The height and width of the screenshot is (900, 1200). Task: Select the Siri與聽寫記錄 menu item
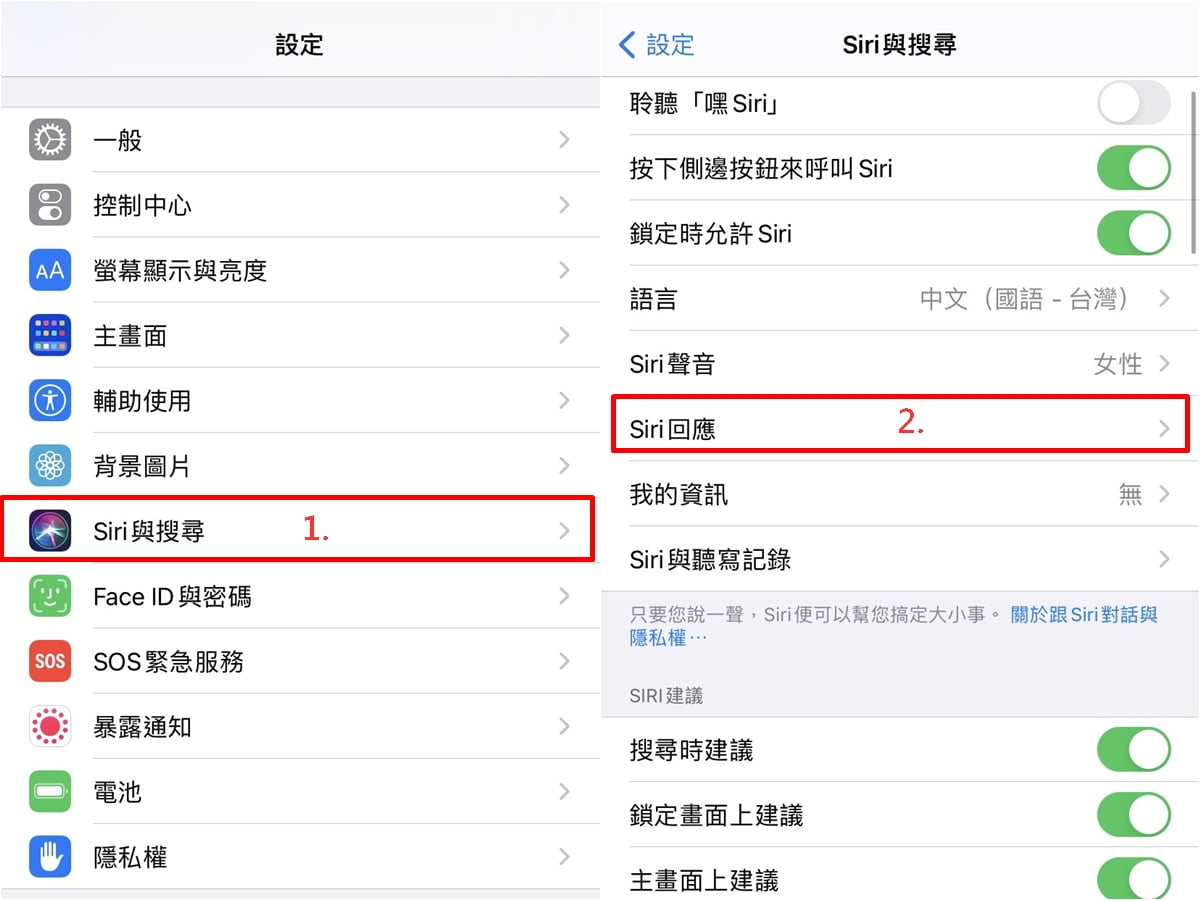(900, 559)
